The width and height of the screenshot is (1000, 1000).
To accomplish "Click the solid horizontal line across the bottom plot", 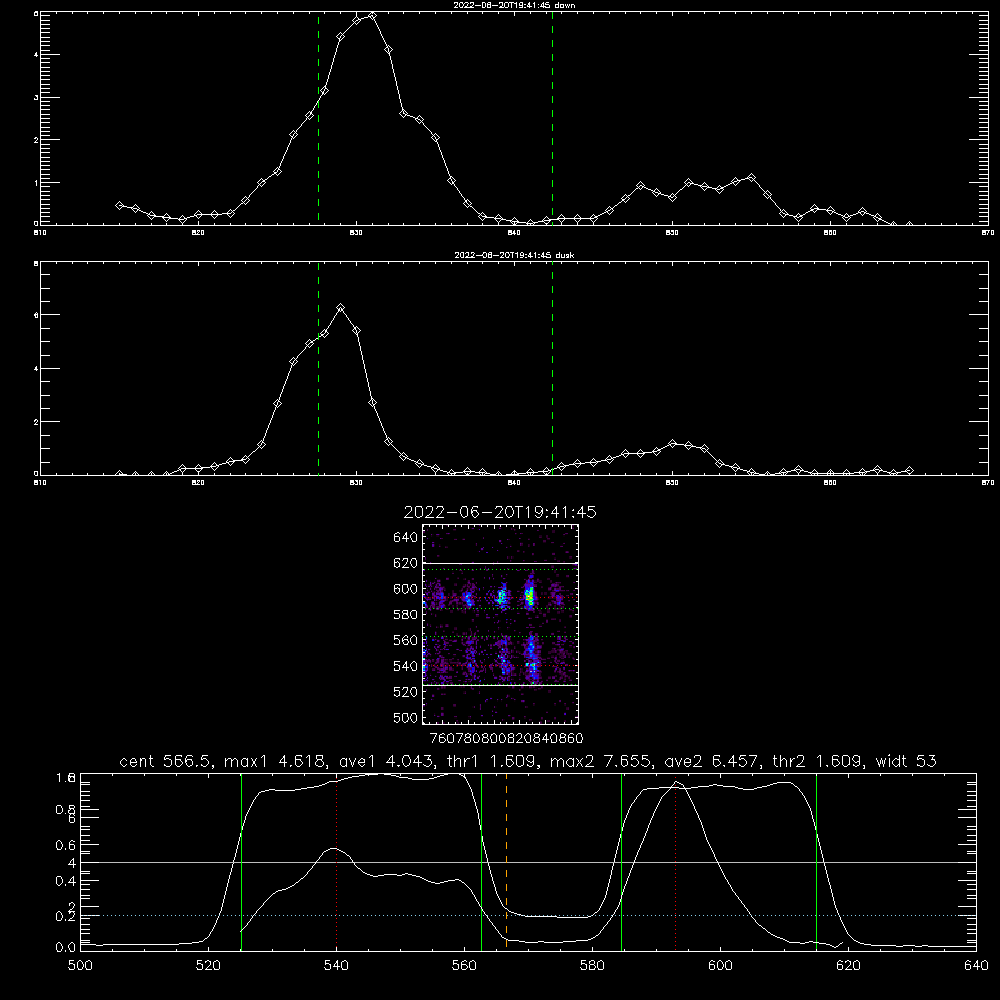I will [x=528, y=862].
